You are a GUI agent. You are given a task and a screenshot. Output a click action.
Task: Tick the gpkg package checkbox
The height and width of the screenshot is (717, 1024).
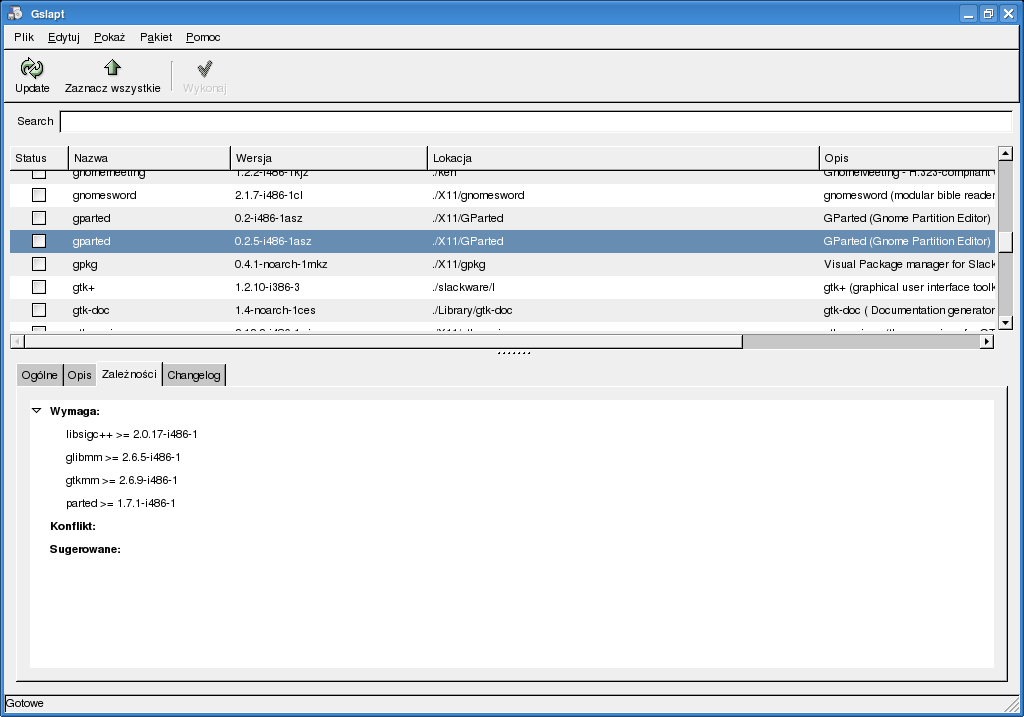[x=39, y=264]
